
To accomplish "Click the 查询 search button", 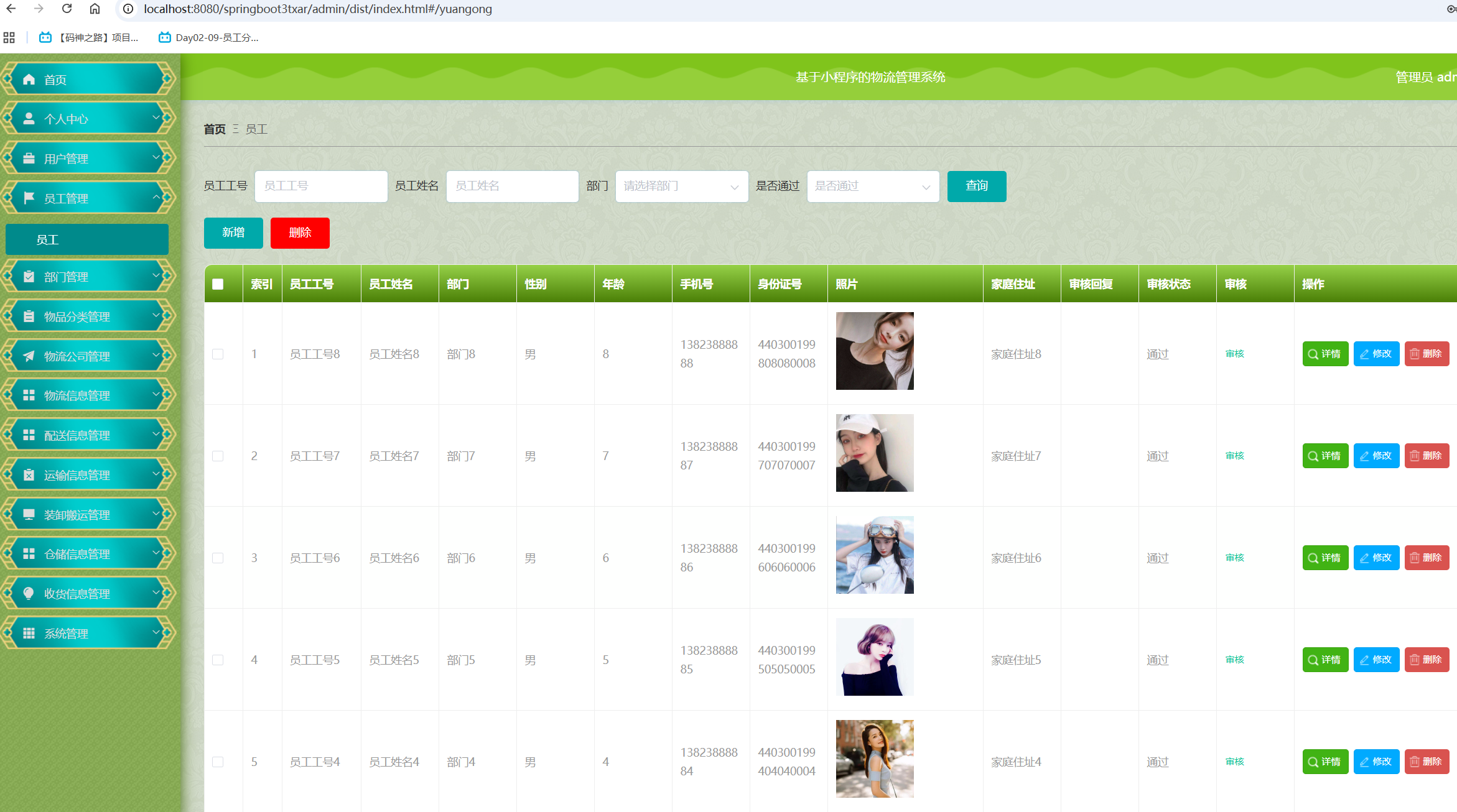I will [976, 186].
